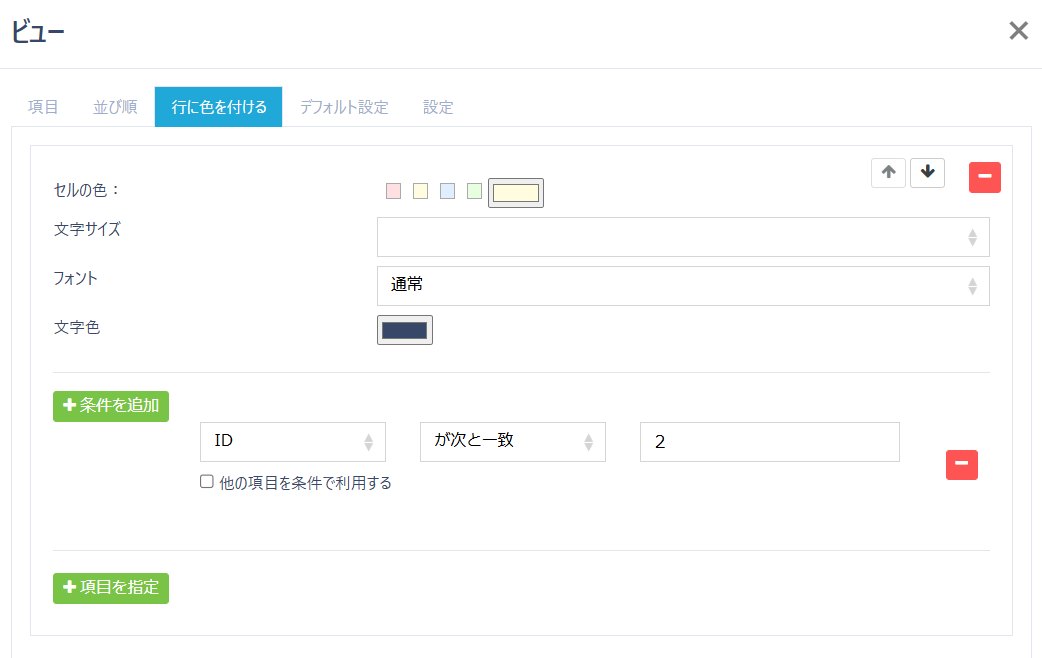Expand the フォント dropdown showing 通常
Screen dimensions: 1042x658
[683, 285]
